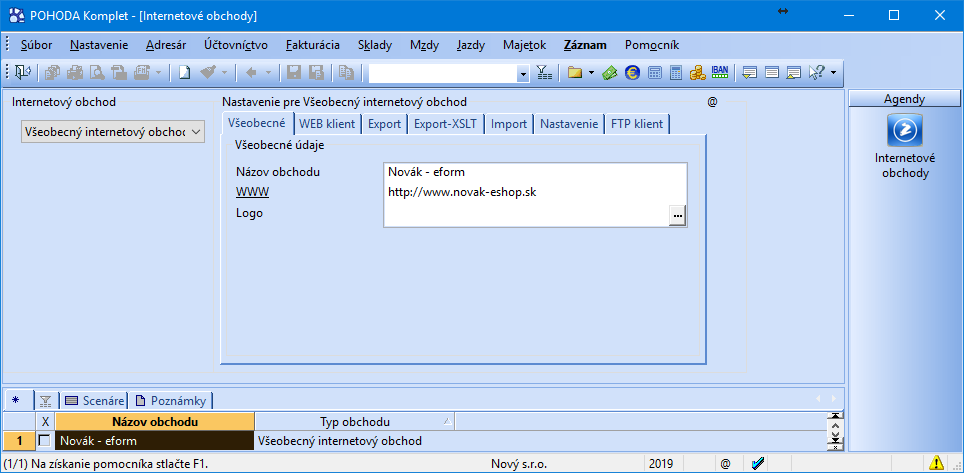Switch to the FTP klient tab
This screenshot has width=964, height=473.
click(x=637, y=124)
